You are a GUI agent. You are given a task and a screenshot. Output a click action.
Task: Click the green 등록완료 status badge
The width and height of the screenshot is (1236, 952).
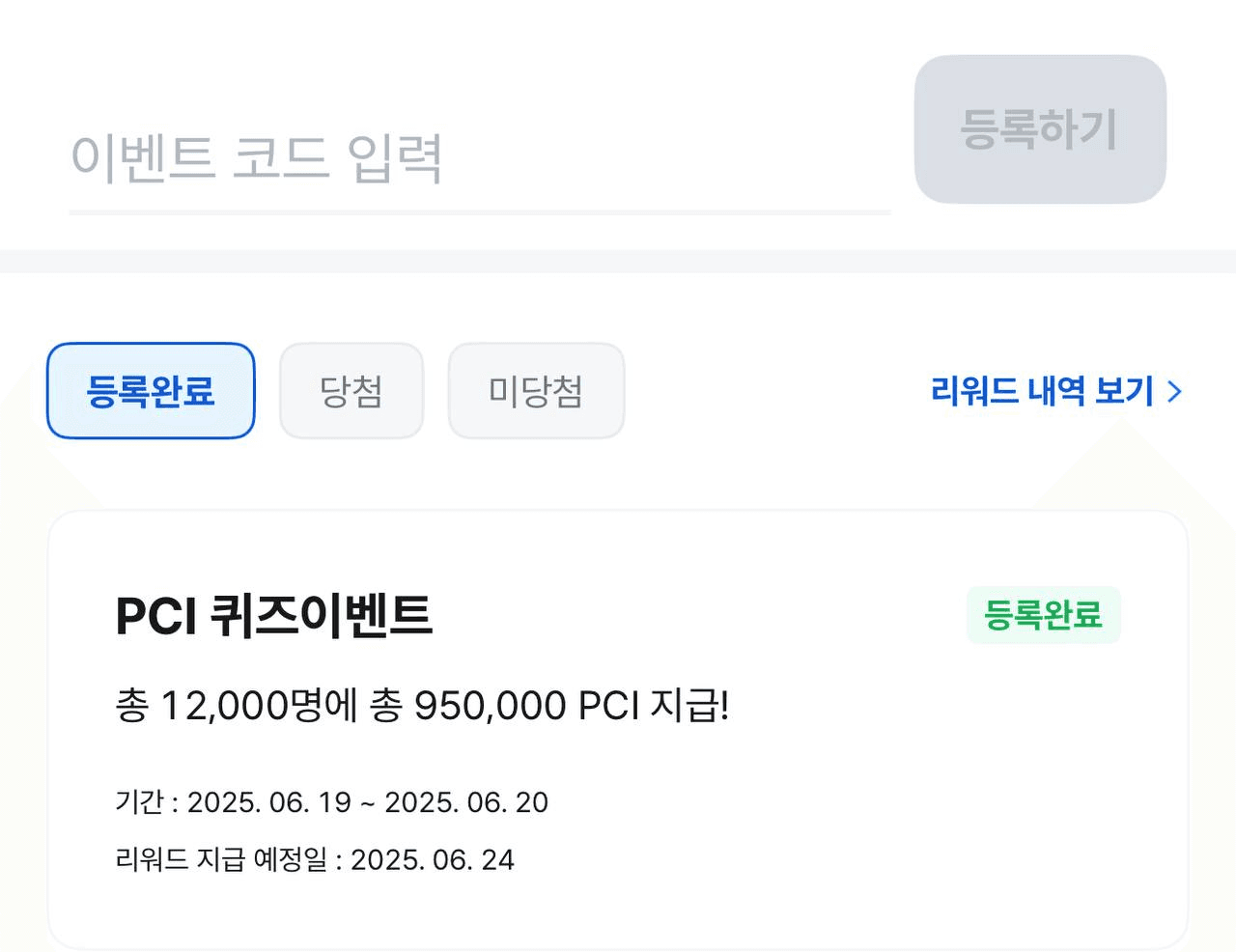point(1043,615)
